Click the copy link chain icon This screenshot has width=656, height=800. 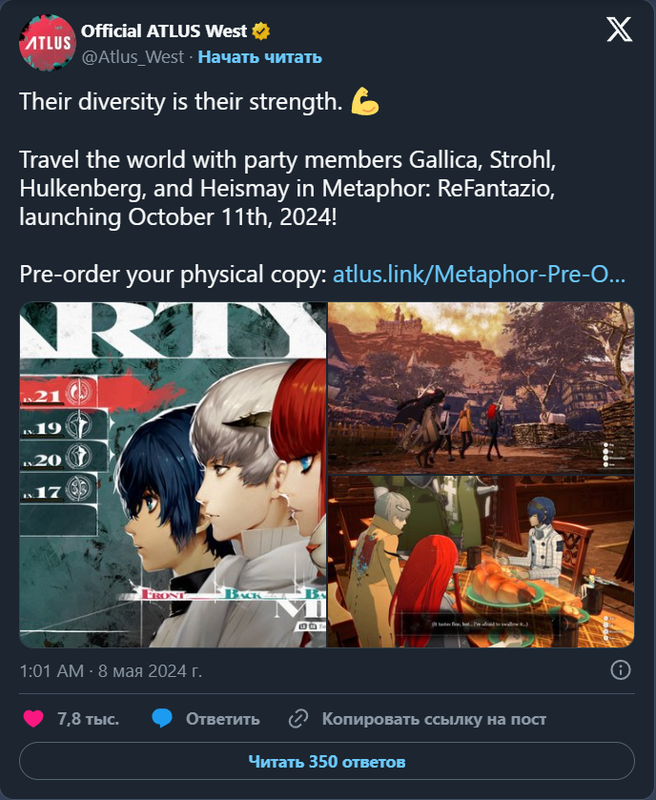pyautogui.click(x=298, y=719)
